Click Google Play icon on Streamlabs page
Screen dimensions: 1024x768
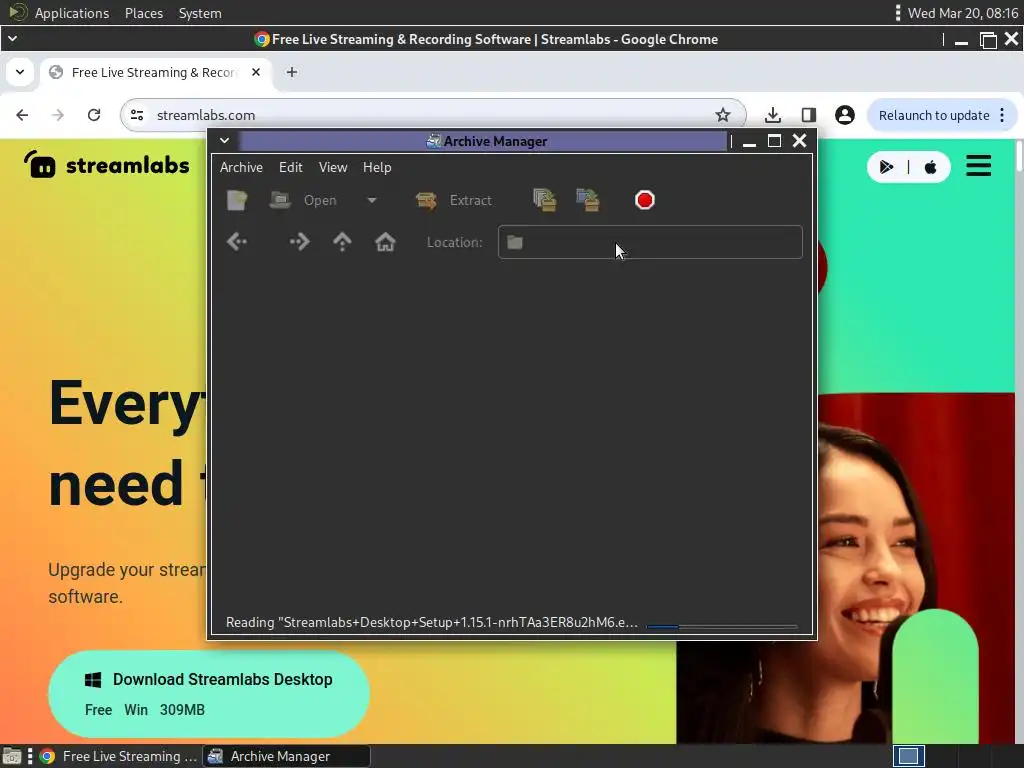886,167
